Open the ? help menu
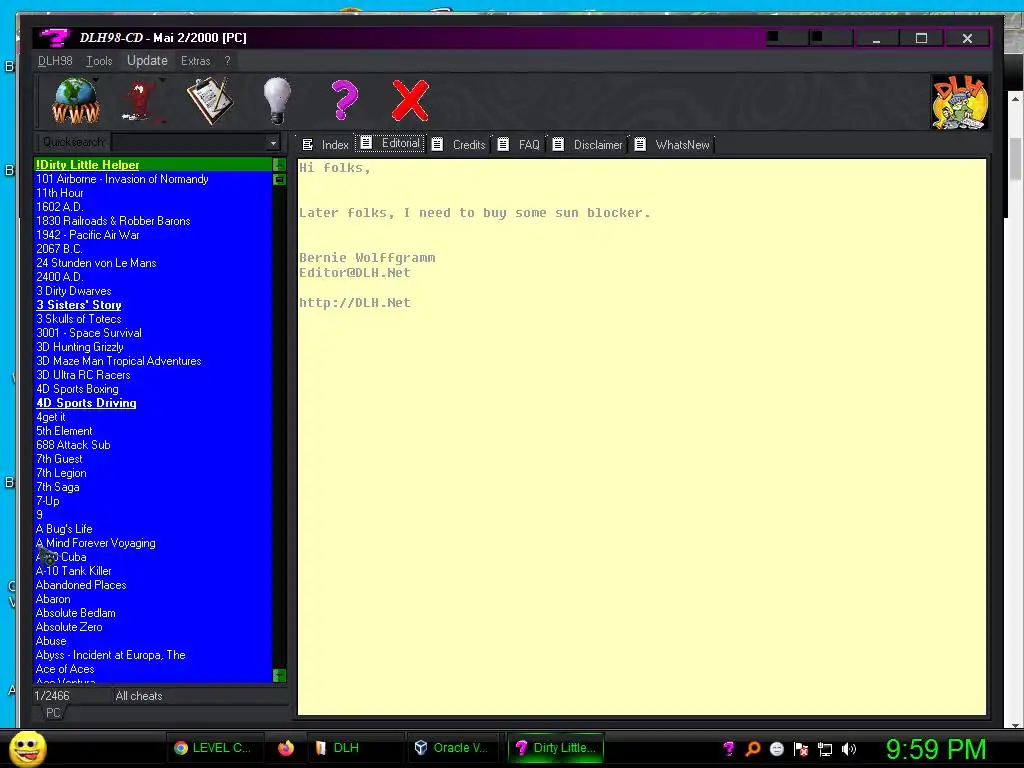Image resolution: width=1024 pixels, height=768 pixels. coord(227,61)
